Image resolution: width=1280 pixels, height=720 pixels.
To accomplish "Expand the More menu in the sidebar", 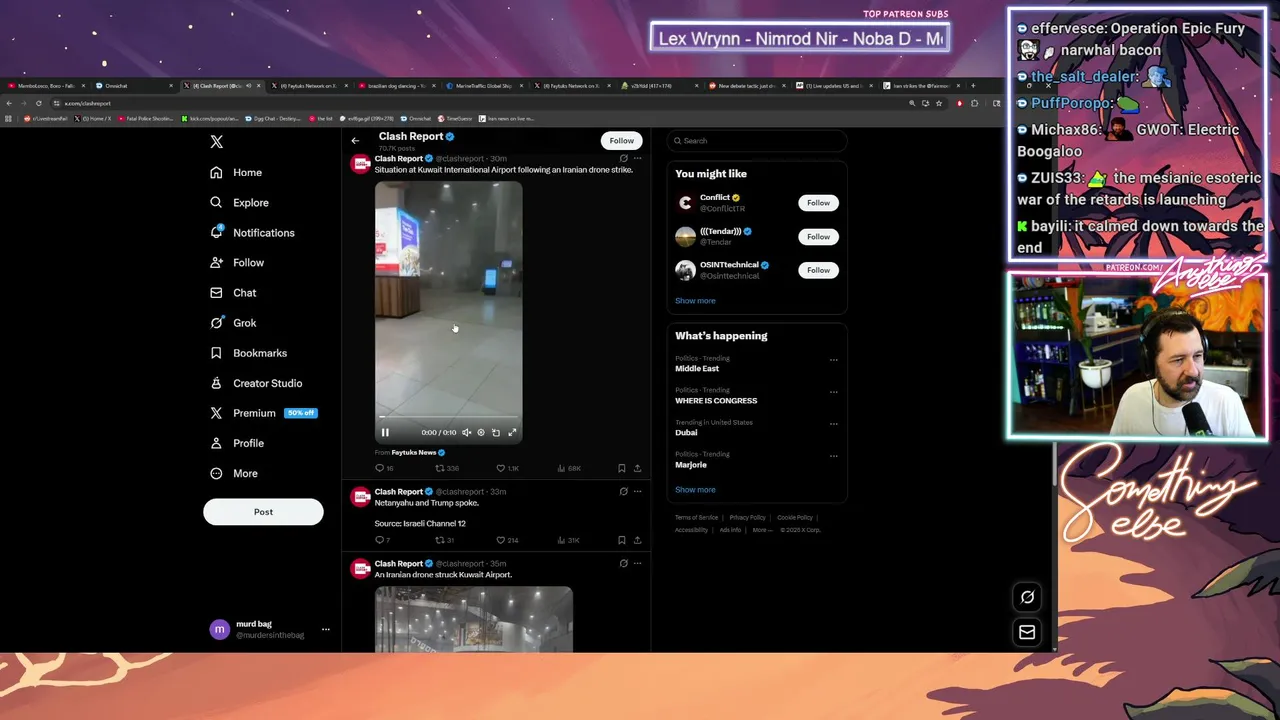I will pyautogui.click(x=234, y=473).
